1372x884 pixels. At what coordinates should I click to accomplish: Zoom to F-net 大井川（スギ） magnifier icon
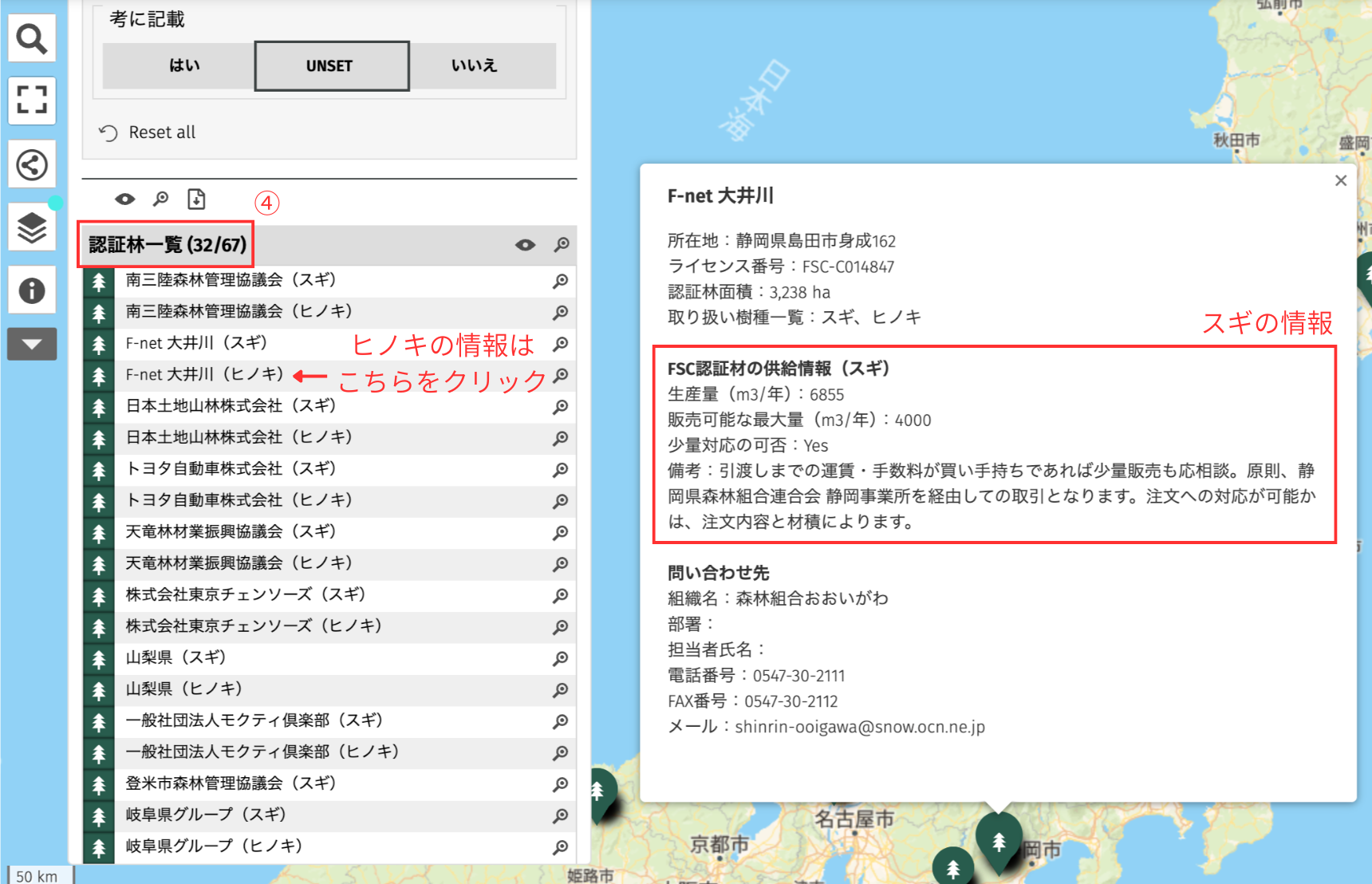(x=561, y=344)
